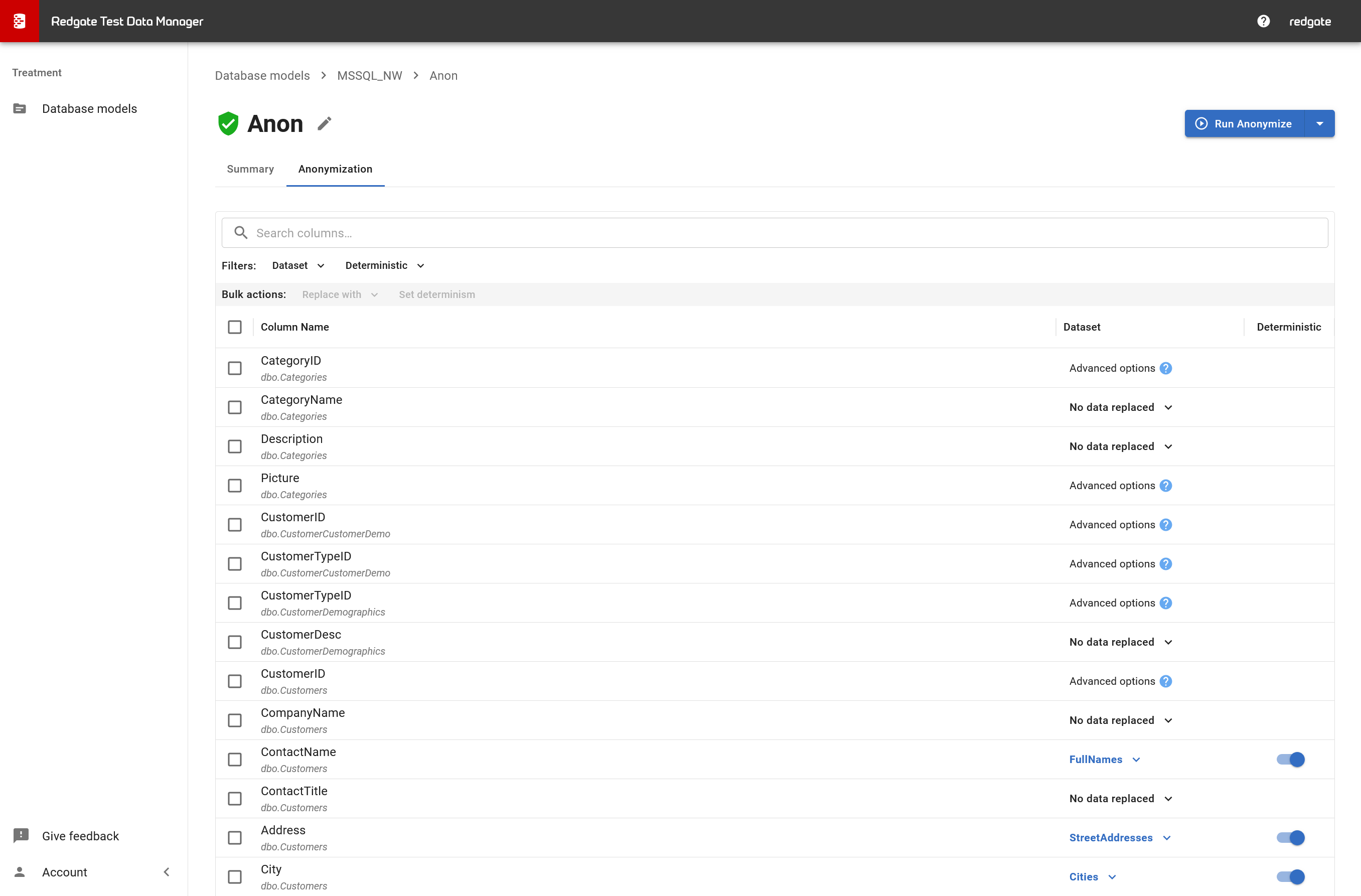Image resolution: width=1361 pixels, height=896 pixels.
Task: Open the Deterministic filter dropdown
Action: pyautogui.click(x=384, y=265)
